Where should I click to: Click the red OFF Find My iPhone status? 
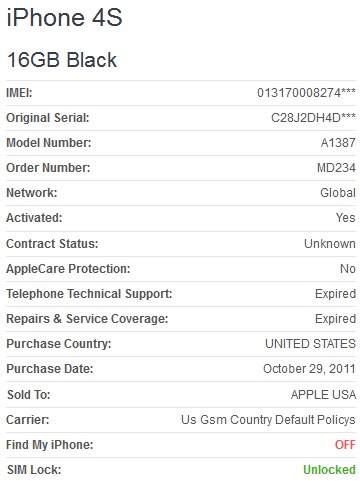click(345, 445)
